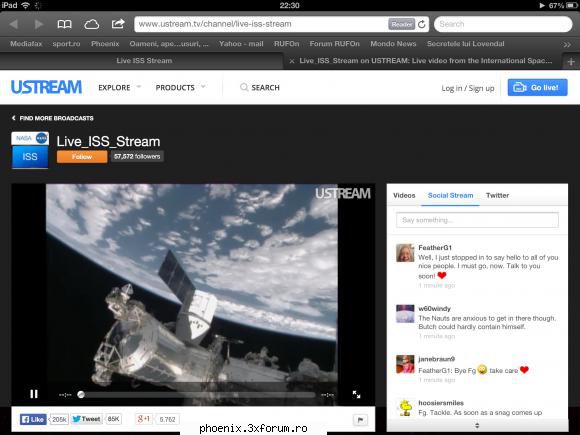Open janebraun9 username link
580x435 pixels.
click(x=436, y=359)
